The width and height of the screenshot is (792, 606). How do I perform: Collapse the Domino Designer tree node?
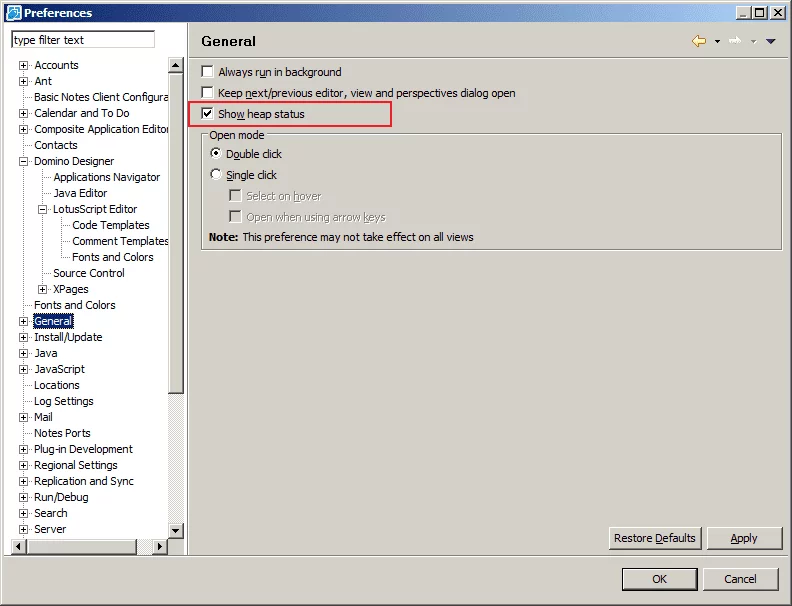[x=24, y=161]
